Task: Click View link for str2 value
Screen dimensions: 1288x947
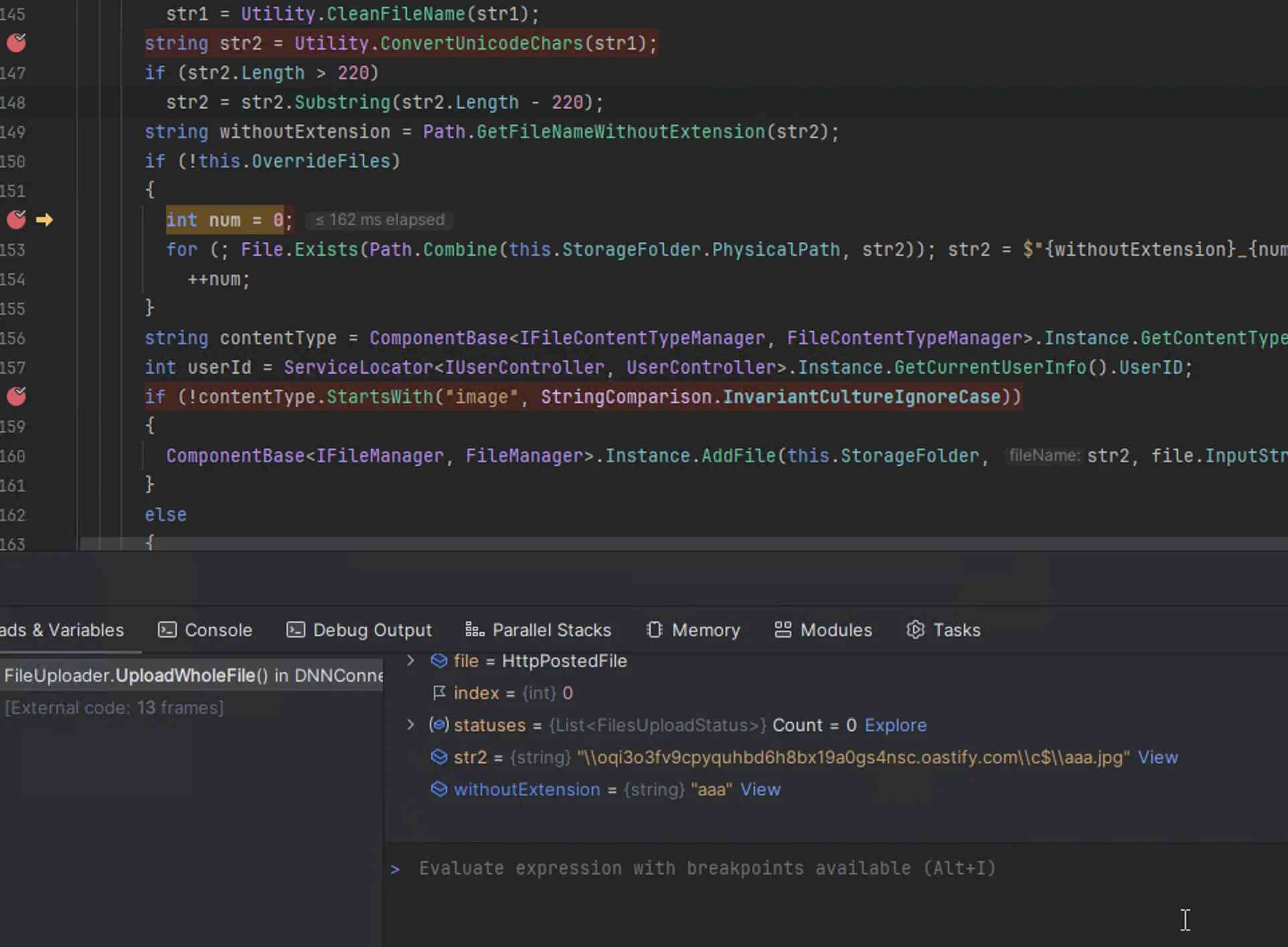Action: (1157, 757)
